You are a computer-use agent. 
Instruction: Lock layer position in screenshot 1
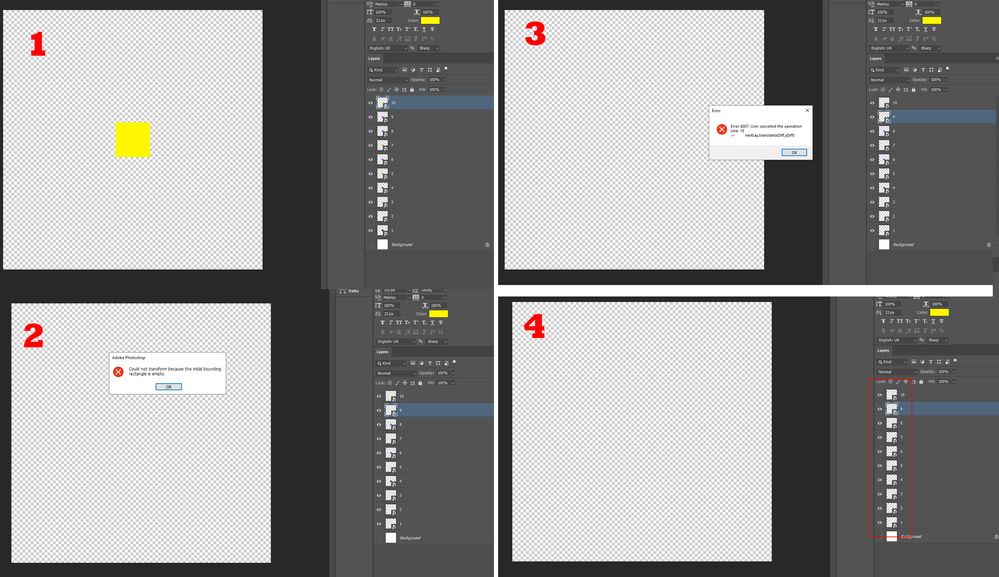point(396,90)
